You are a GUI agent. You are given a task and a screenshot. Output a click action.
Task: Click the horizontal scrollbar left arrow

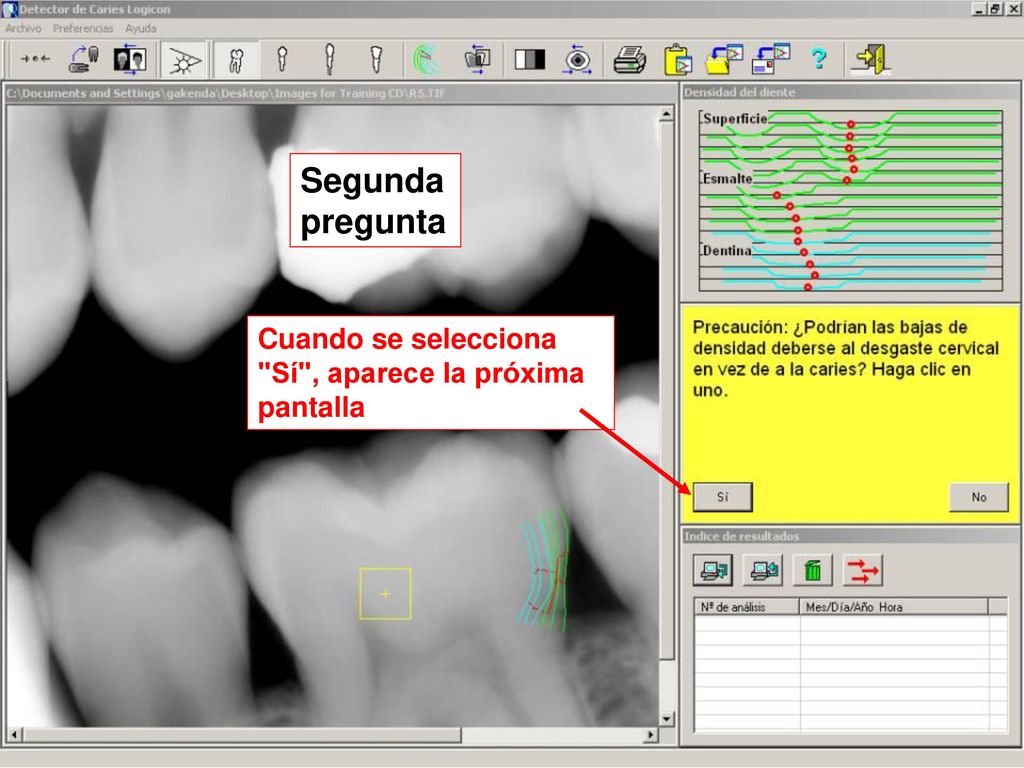[x=14, y=735]
